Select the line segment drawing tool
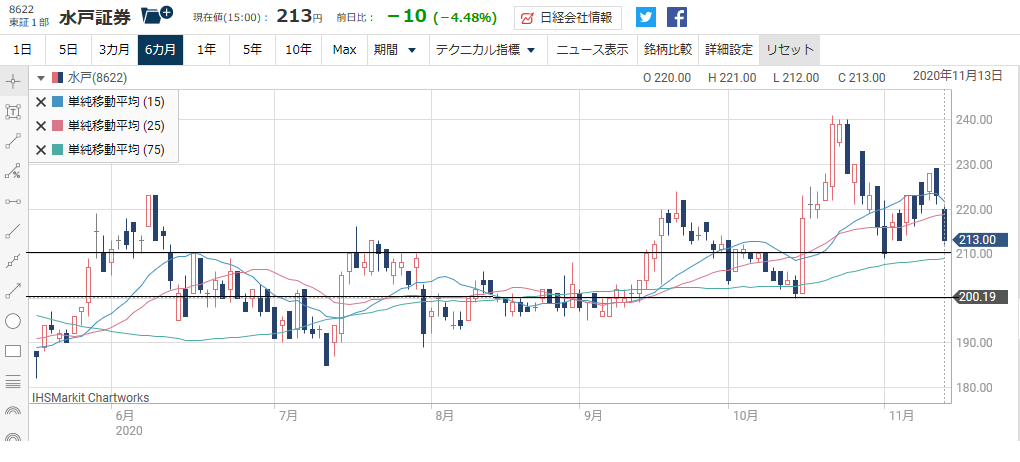Viewport: 1020px width, 462px height. pyautogui.click(x=13, y=141)
